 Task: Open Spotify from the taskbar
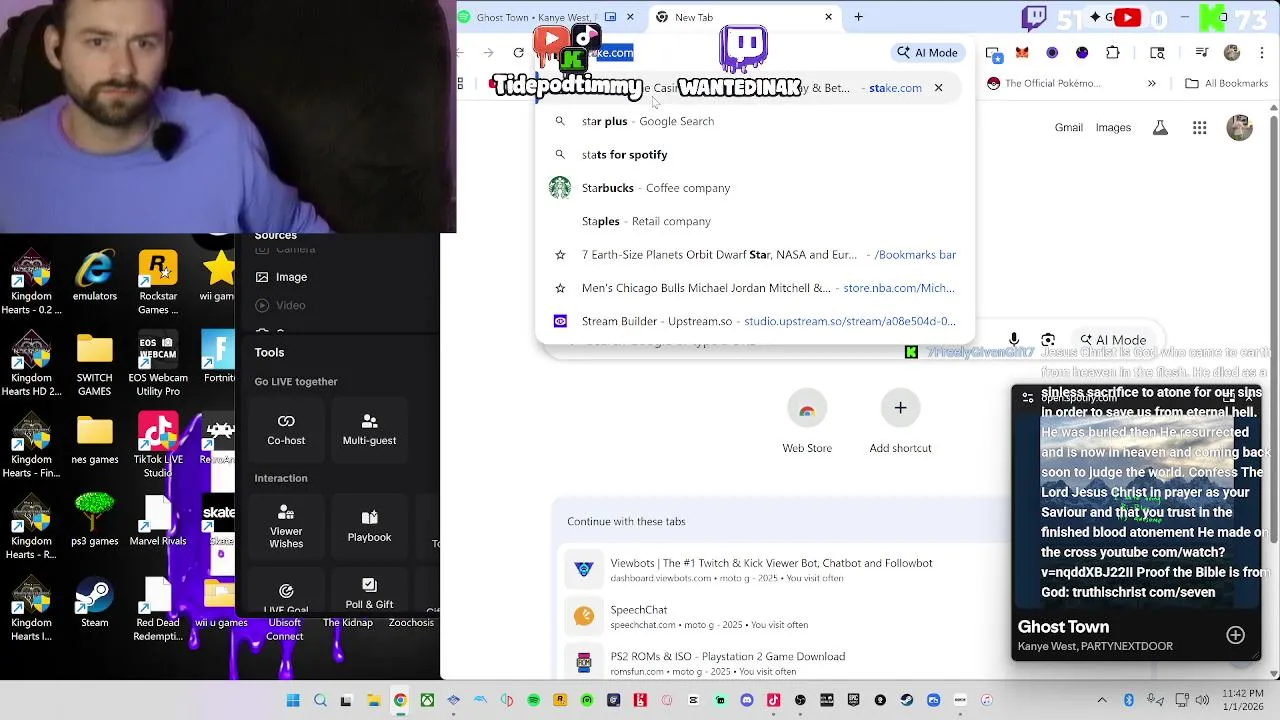tap(533, 700)
